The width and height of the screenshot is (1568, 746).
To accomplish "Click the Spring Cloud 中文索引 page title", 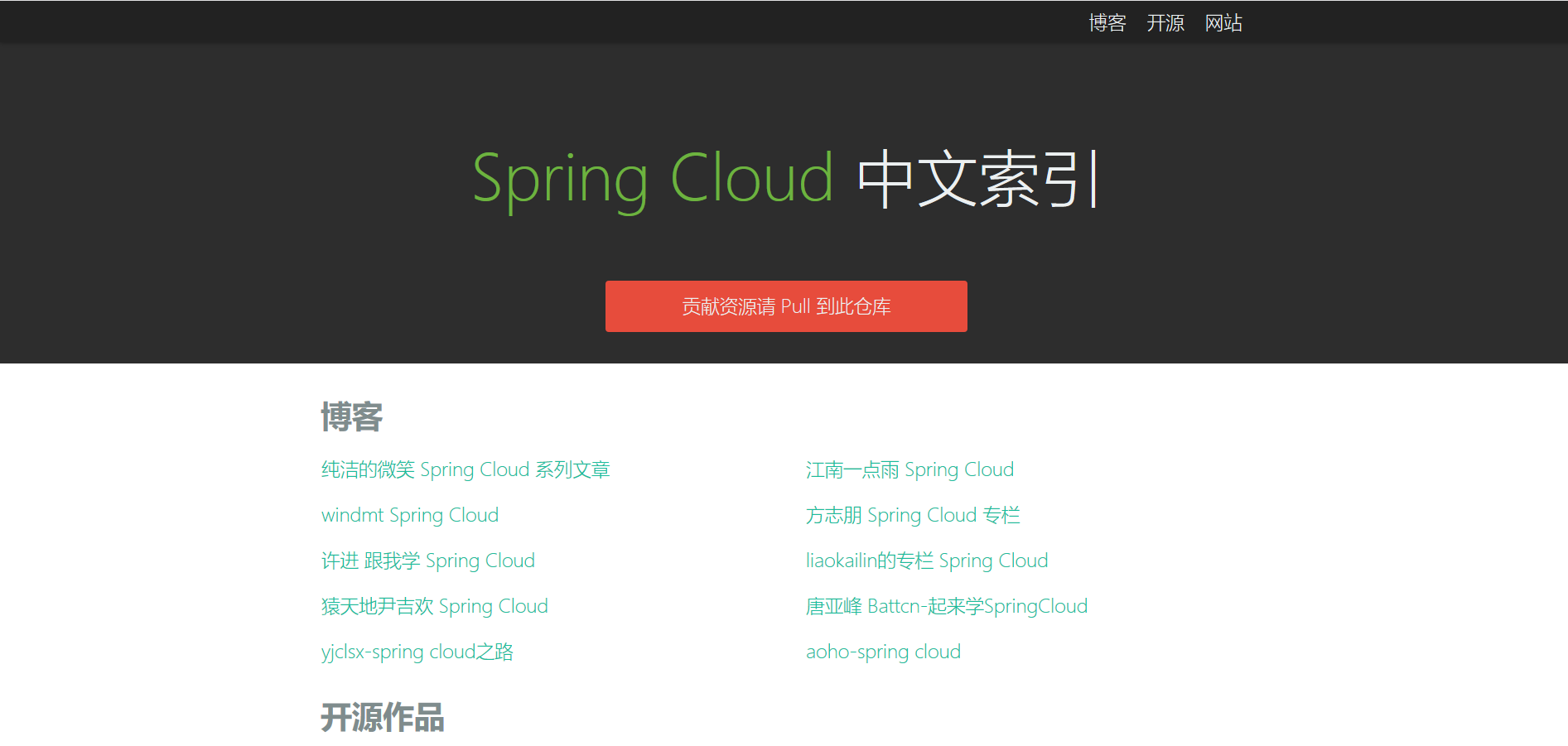I will click(785, 180).
